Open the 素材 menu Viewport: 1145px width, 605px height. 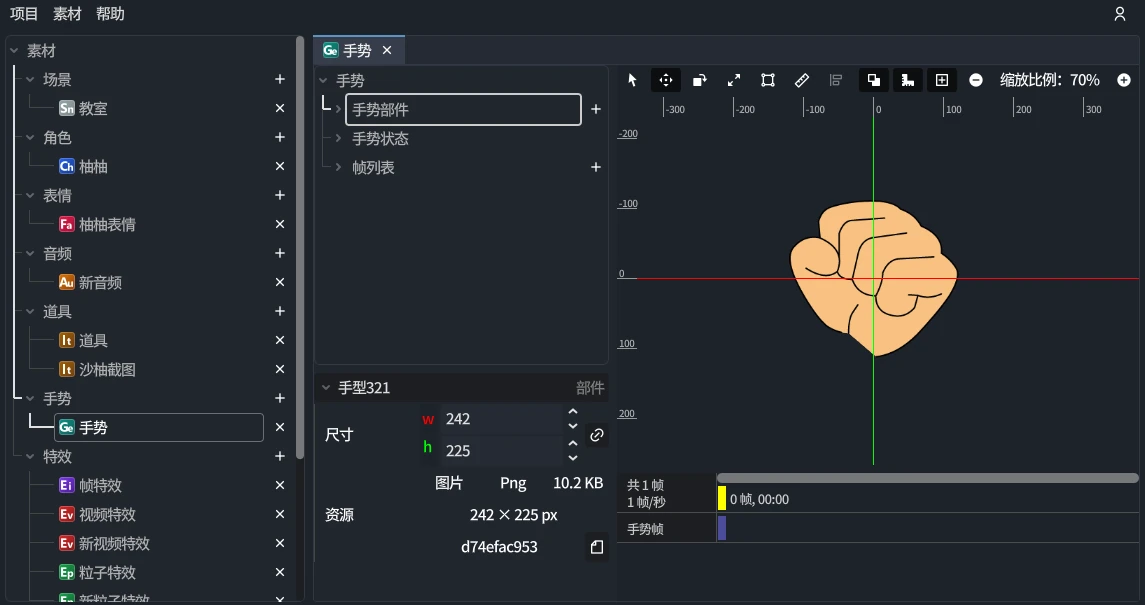click(x=67, y=14)
